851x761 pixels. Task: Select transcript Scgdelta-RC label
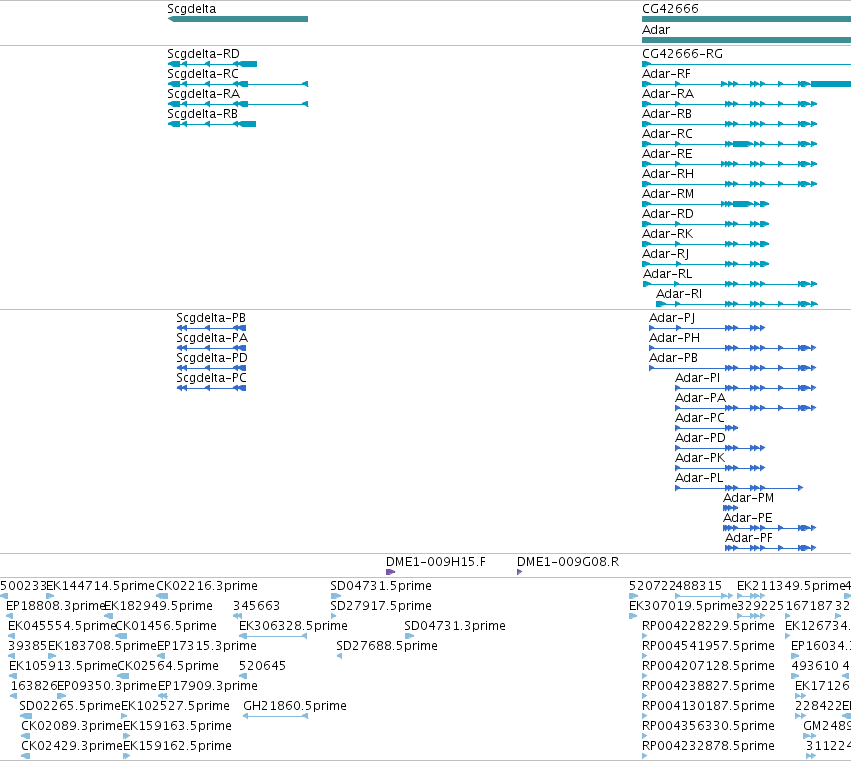tap(203, 74)
